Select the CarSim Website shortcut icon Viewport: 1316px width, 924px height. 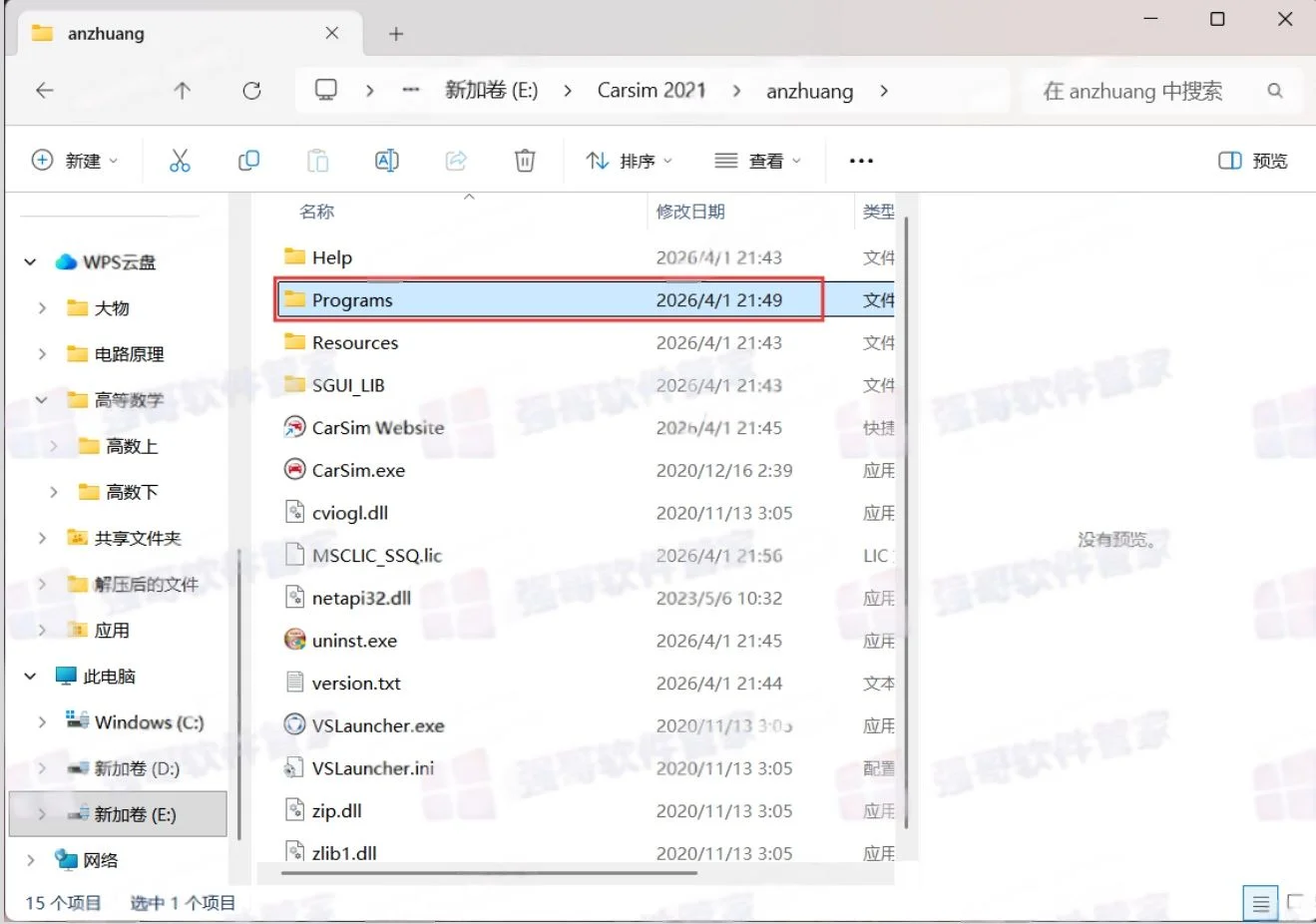(x=294, y=427)
